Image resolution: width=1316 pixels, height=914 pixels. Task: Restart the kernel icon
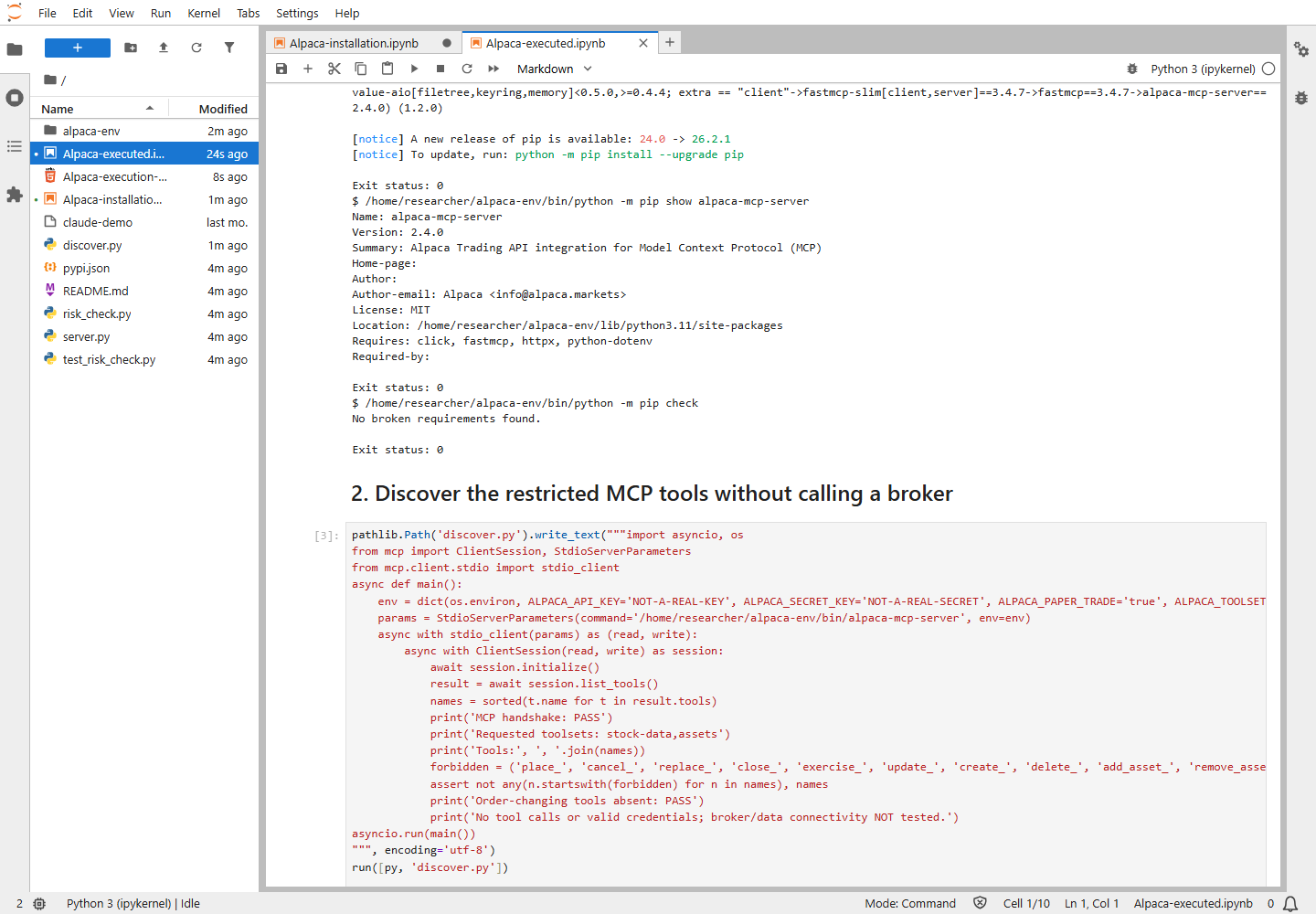467,69
